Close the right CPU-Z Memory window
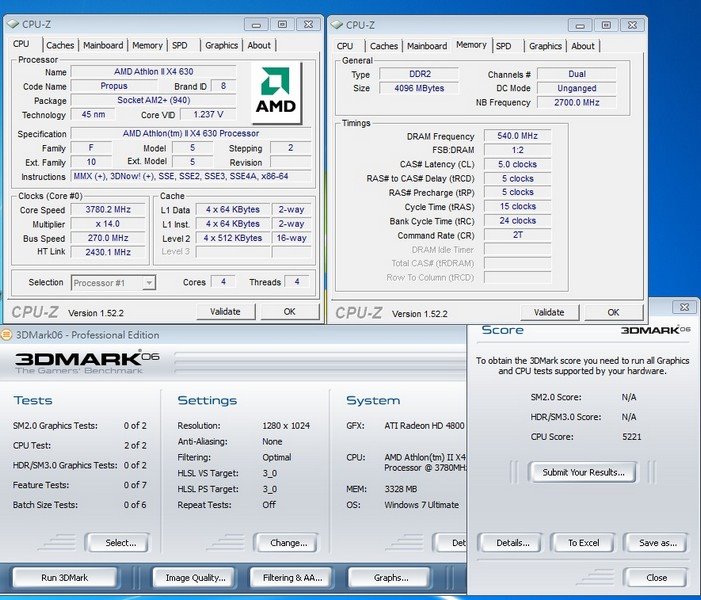701x600 pixels. [x=632, y=25]
